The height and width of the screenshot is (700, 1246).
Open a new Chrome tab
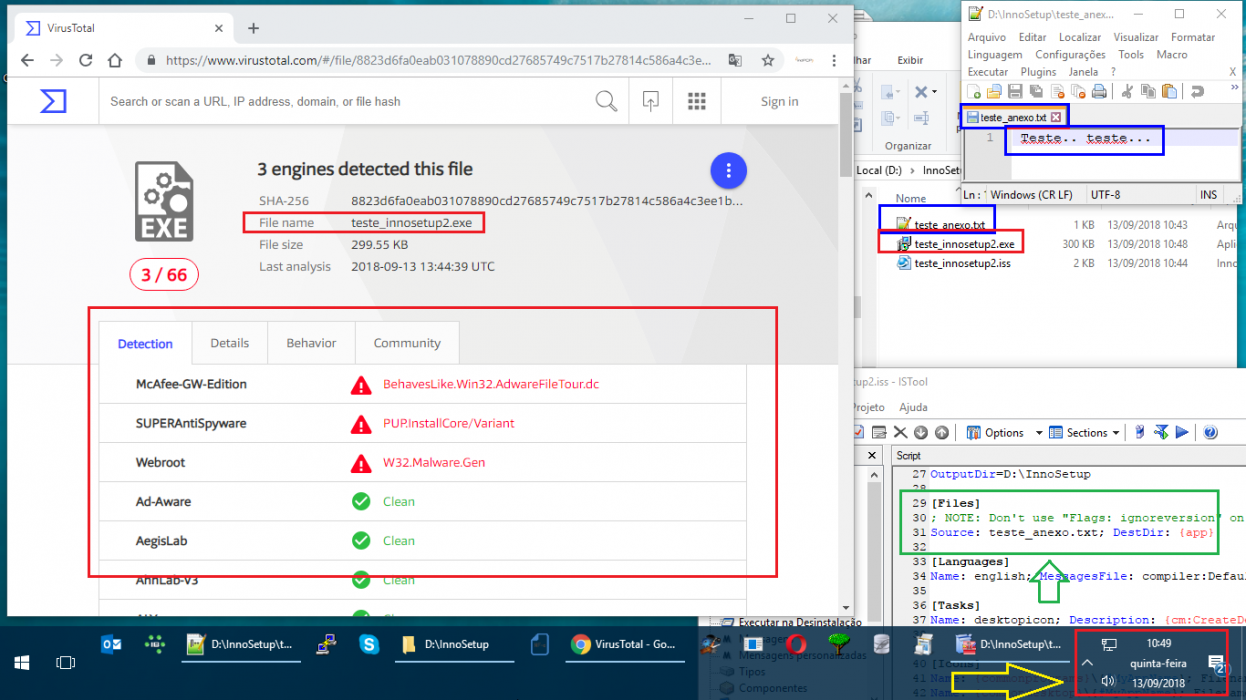coord(254,28)
